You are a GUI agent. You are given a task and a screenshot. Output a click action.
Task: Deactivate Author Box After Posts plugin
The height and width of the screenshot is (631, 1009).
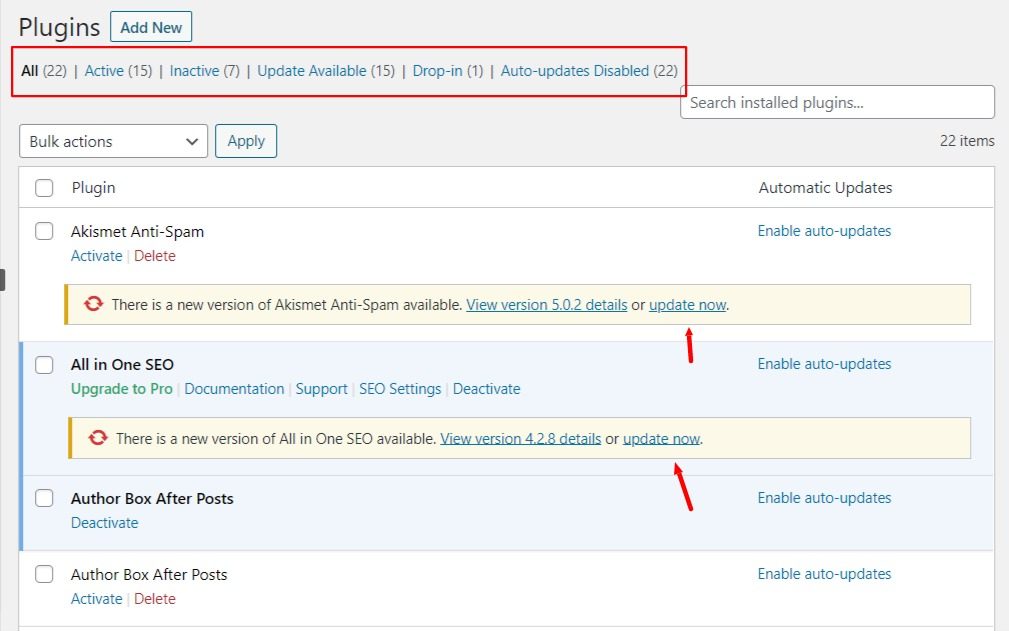tap(104, 523)
